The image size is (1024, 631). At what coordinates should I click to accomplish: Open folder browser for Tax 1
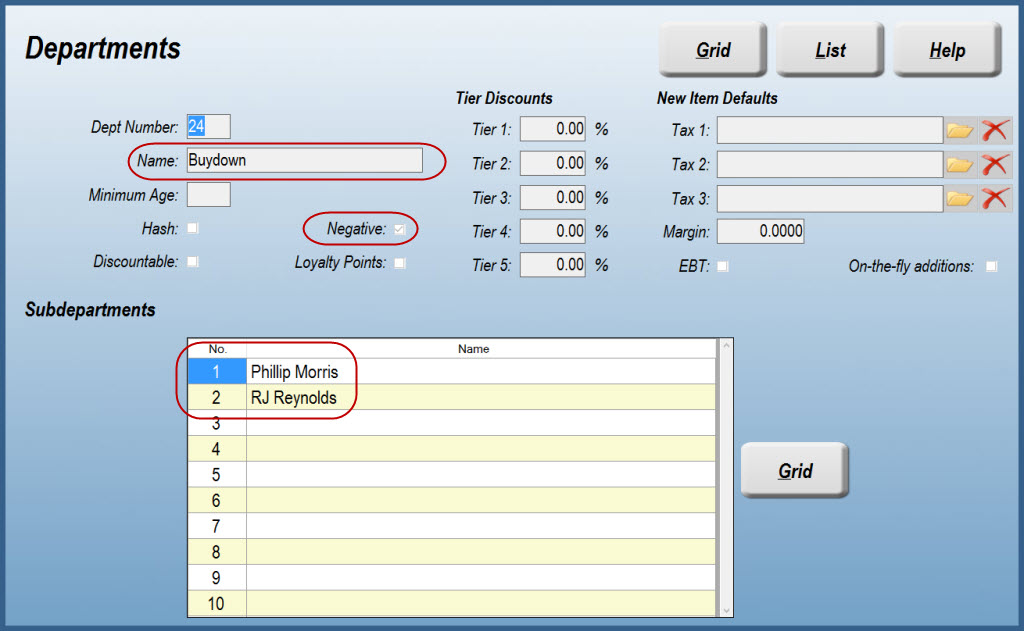[960, 131]
